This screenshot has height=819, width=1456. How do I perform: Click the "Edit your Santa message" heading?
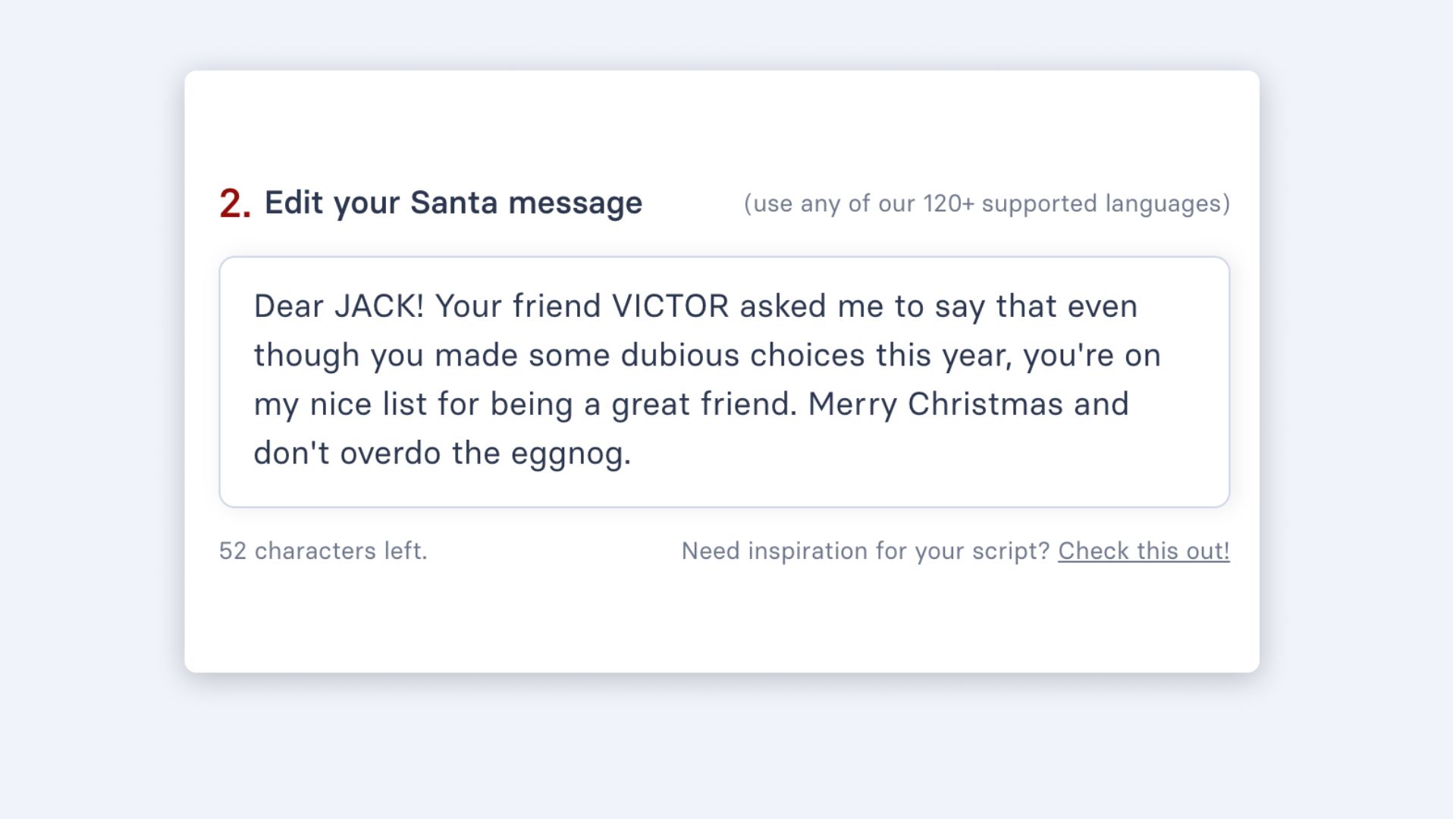[x=453, y=203]
